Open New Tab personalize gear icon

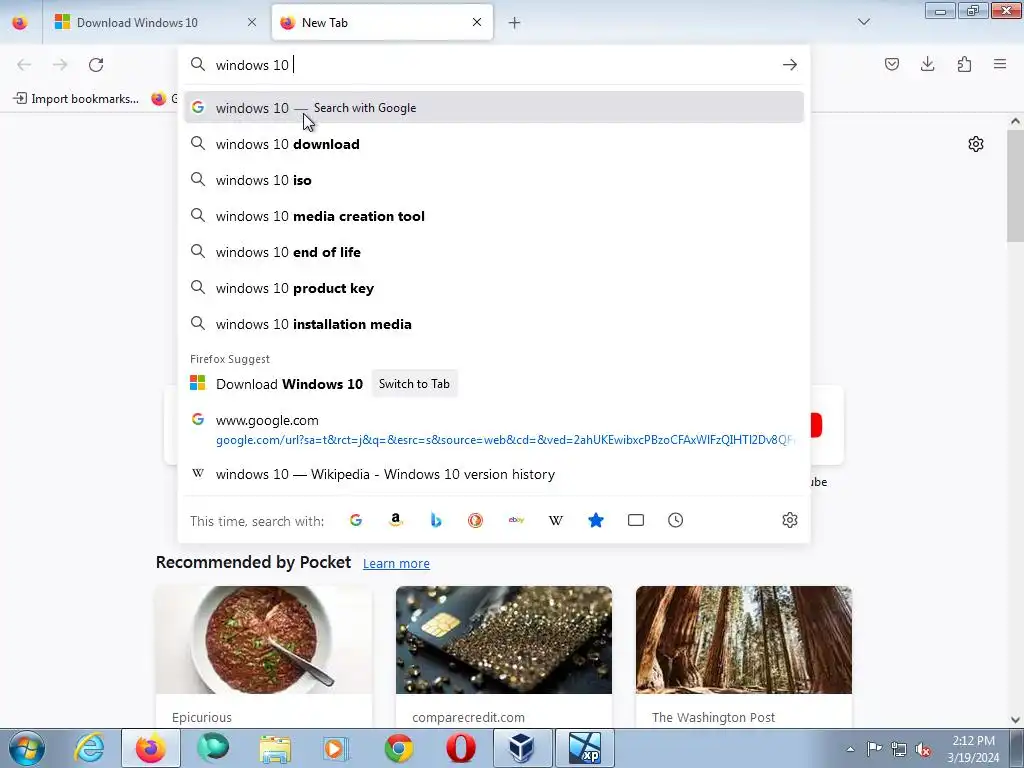(976, 144)
